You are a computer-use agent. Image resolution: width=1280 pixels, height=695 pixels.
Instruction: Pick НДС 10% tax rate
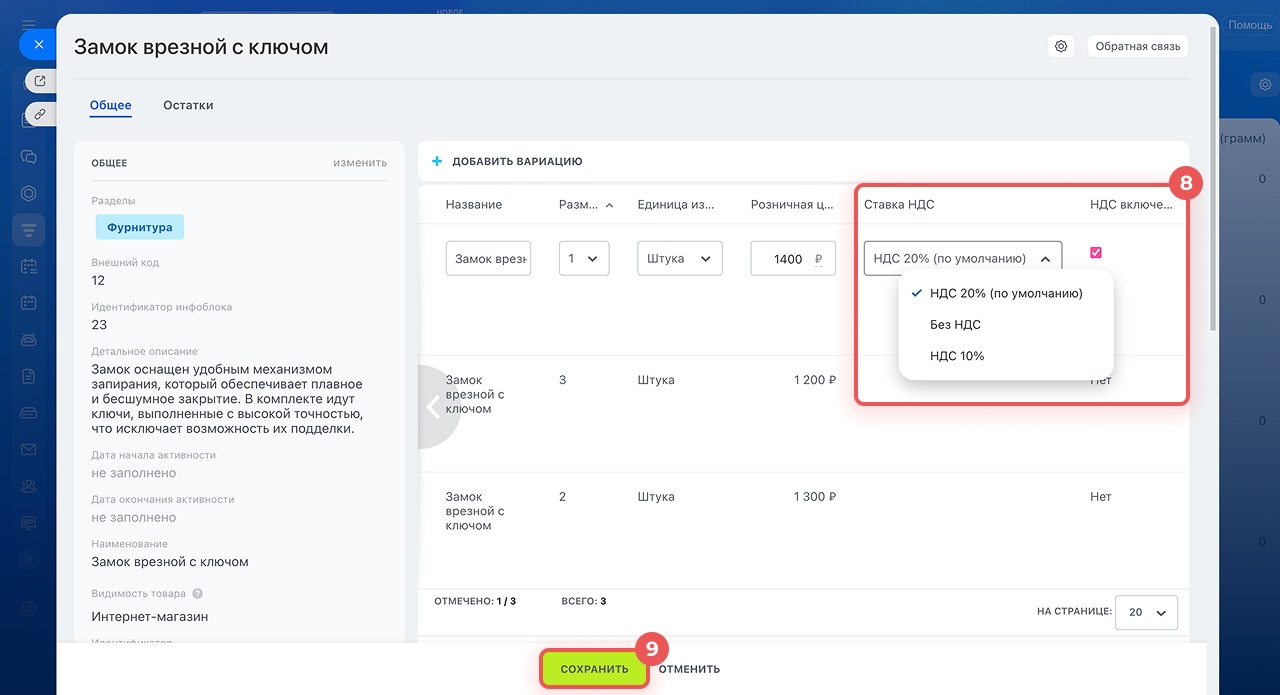[957, 356]
